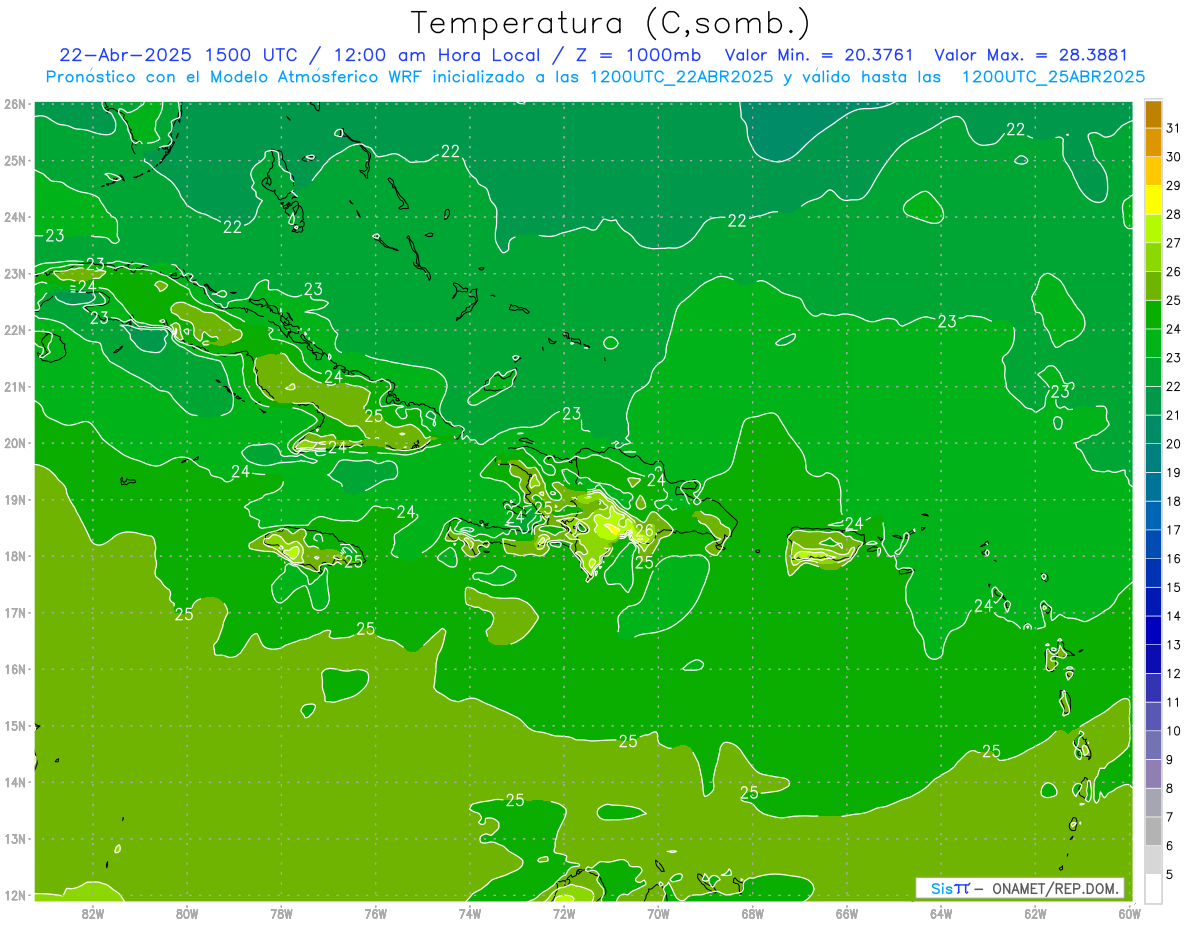Click the color bar label '31'

click(1173, 128)
